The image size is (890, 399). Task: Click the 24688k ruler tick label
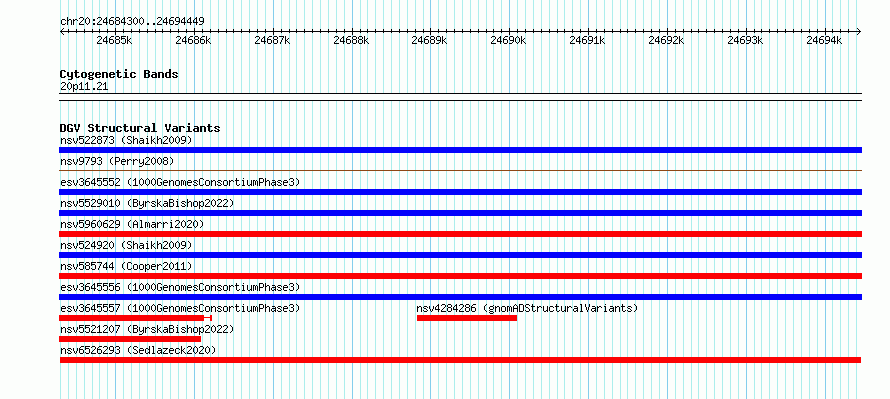[x=351, y=40]
